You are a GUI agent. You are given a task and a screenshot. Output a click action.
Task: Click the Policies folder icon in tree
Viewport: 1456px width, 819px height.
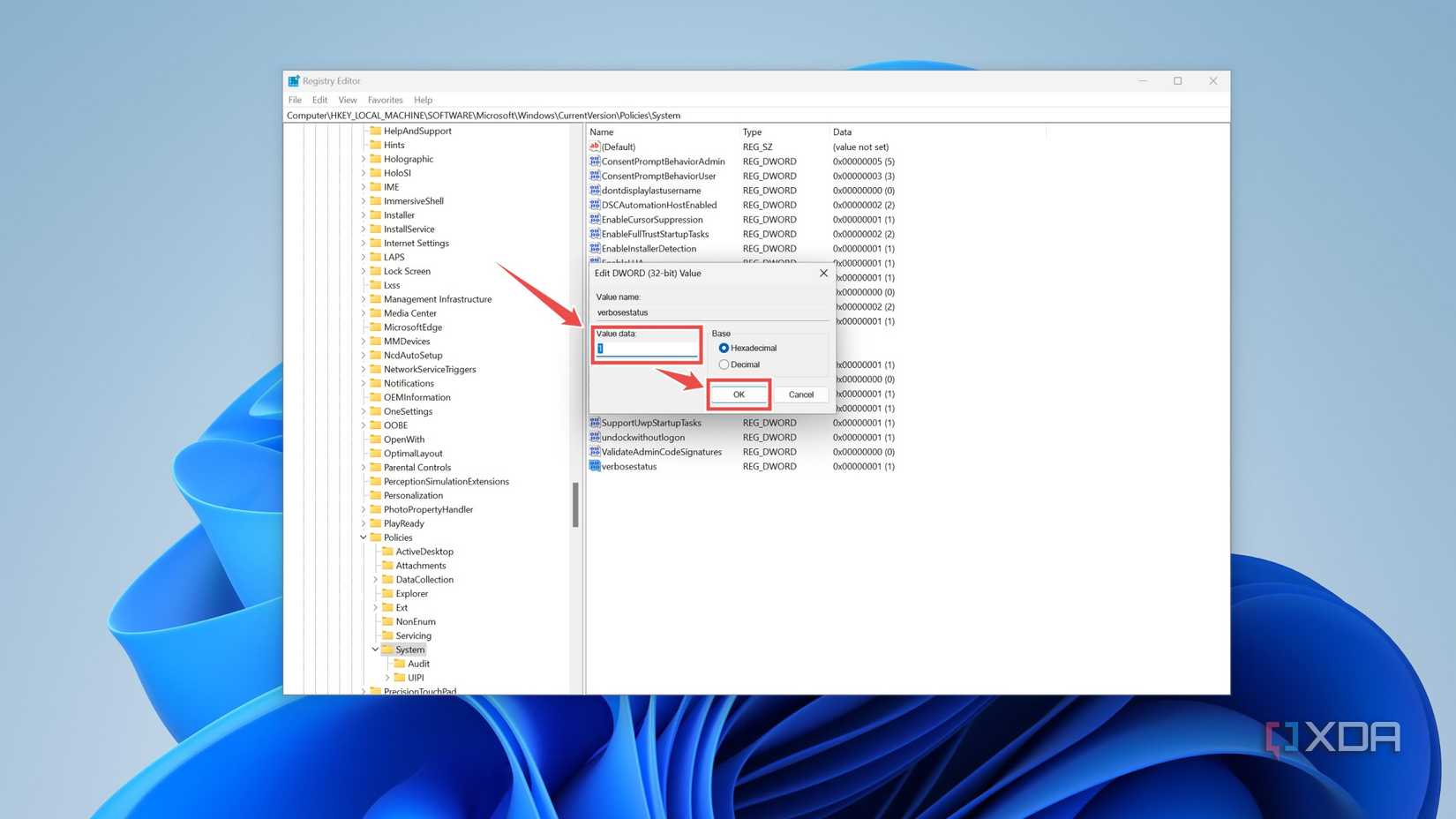point(376,537)
